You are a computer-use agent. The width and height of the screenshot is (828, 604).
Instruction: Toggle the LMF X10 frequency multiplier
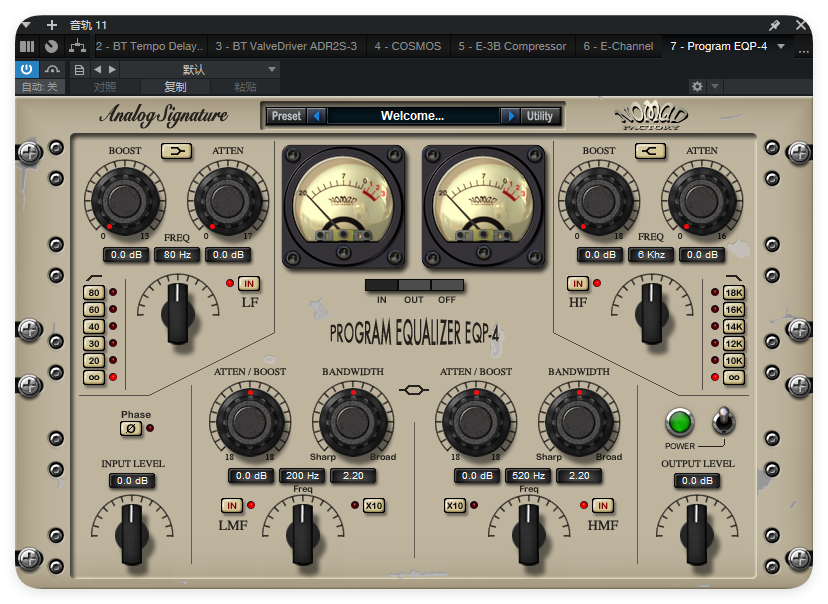[374, 506]
